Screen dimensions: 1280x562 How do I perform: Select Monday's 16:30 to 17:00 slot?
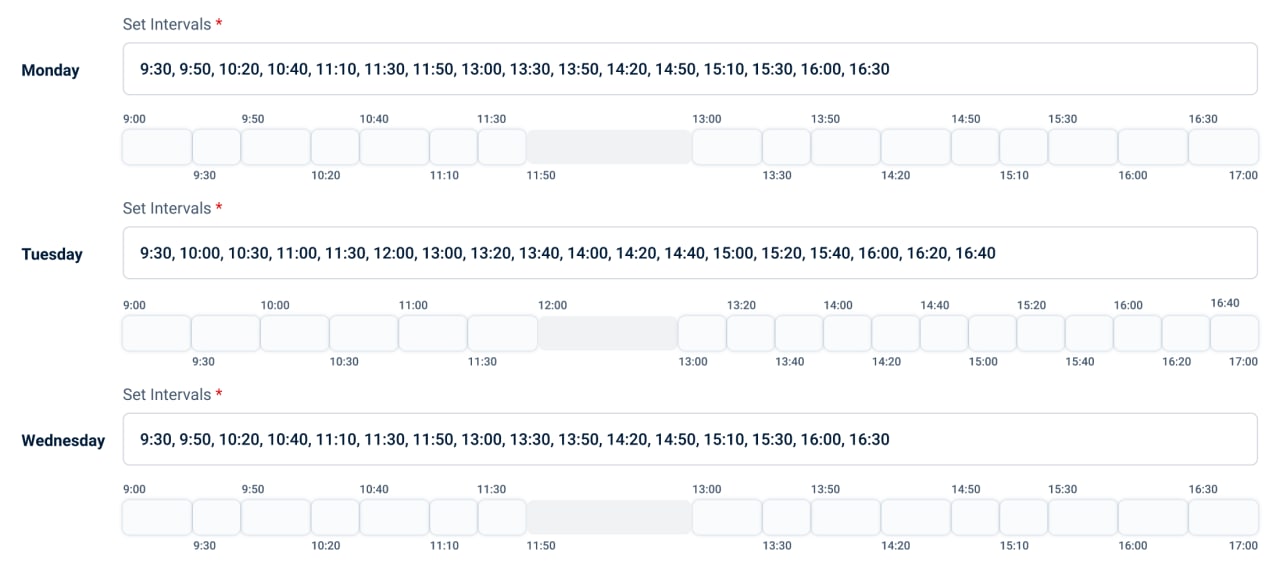click(1223, 147)
